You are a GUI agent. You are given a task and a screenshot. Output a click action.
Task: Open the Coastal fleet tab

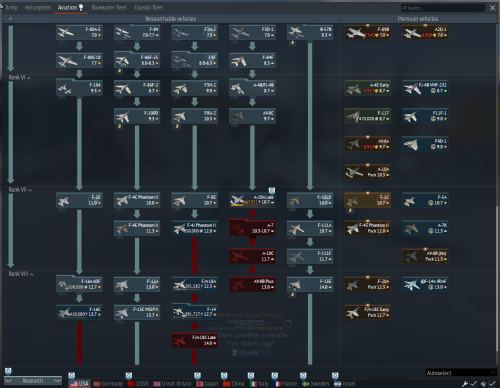tap(148, 7)
